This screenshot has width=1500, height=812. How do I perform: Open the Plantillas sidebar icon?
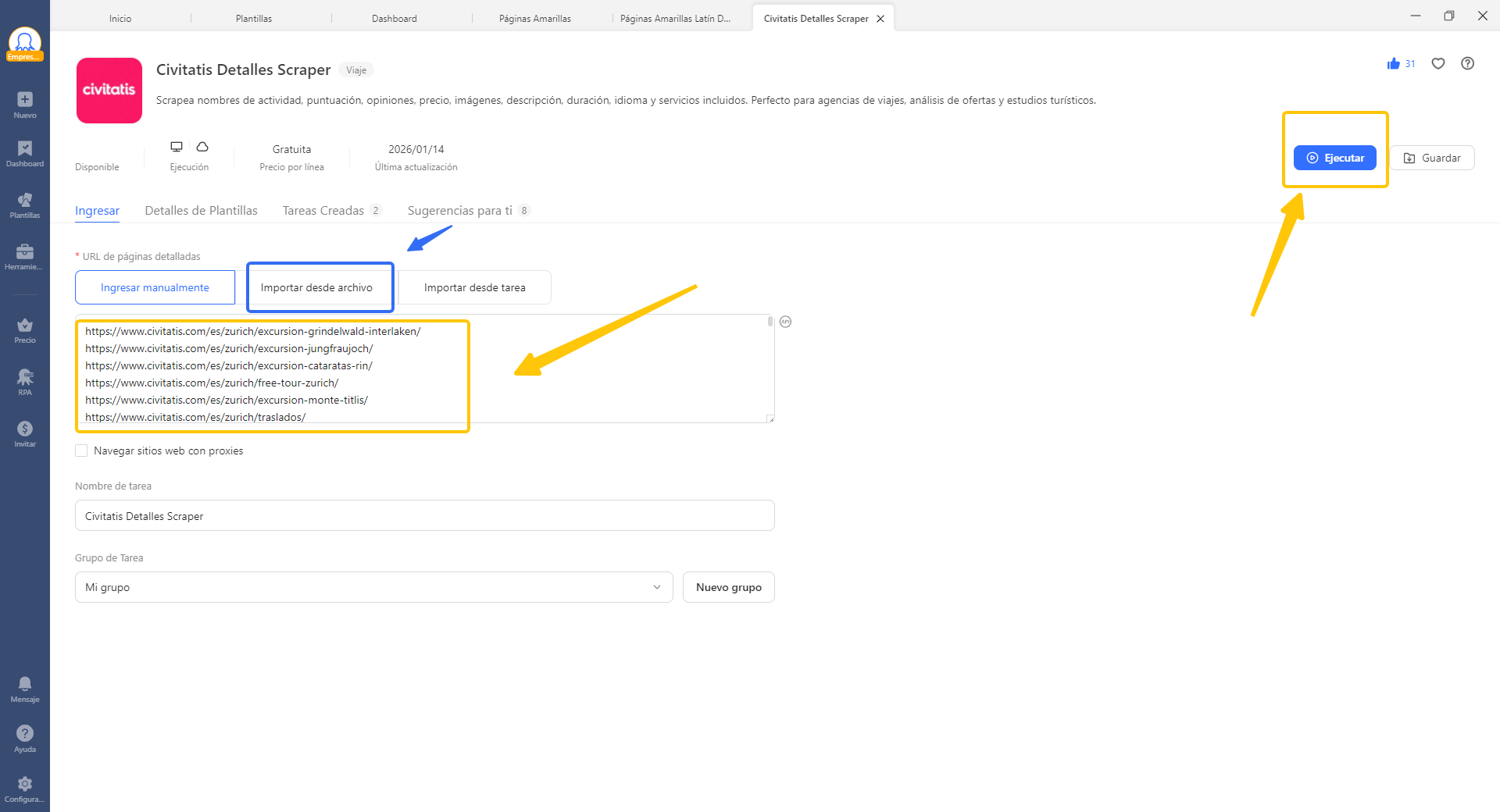(24, 205)
